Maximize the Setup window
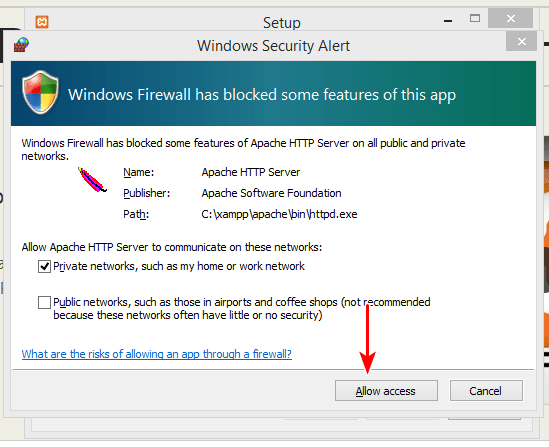The width and height of the screenshot is (549, 447). point(475,18)
